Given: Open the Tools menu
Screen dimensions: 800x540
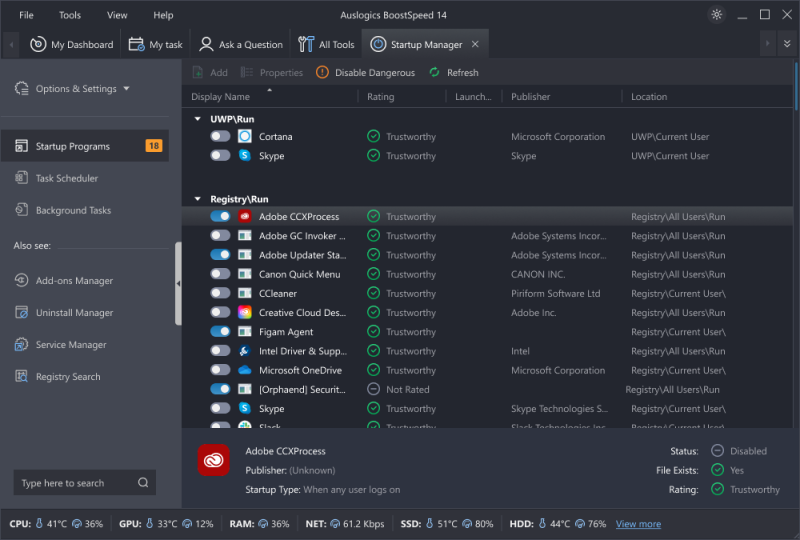Looking at the screenshot, I should 69,15.
